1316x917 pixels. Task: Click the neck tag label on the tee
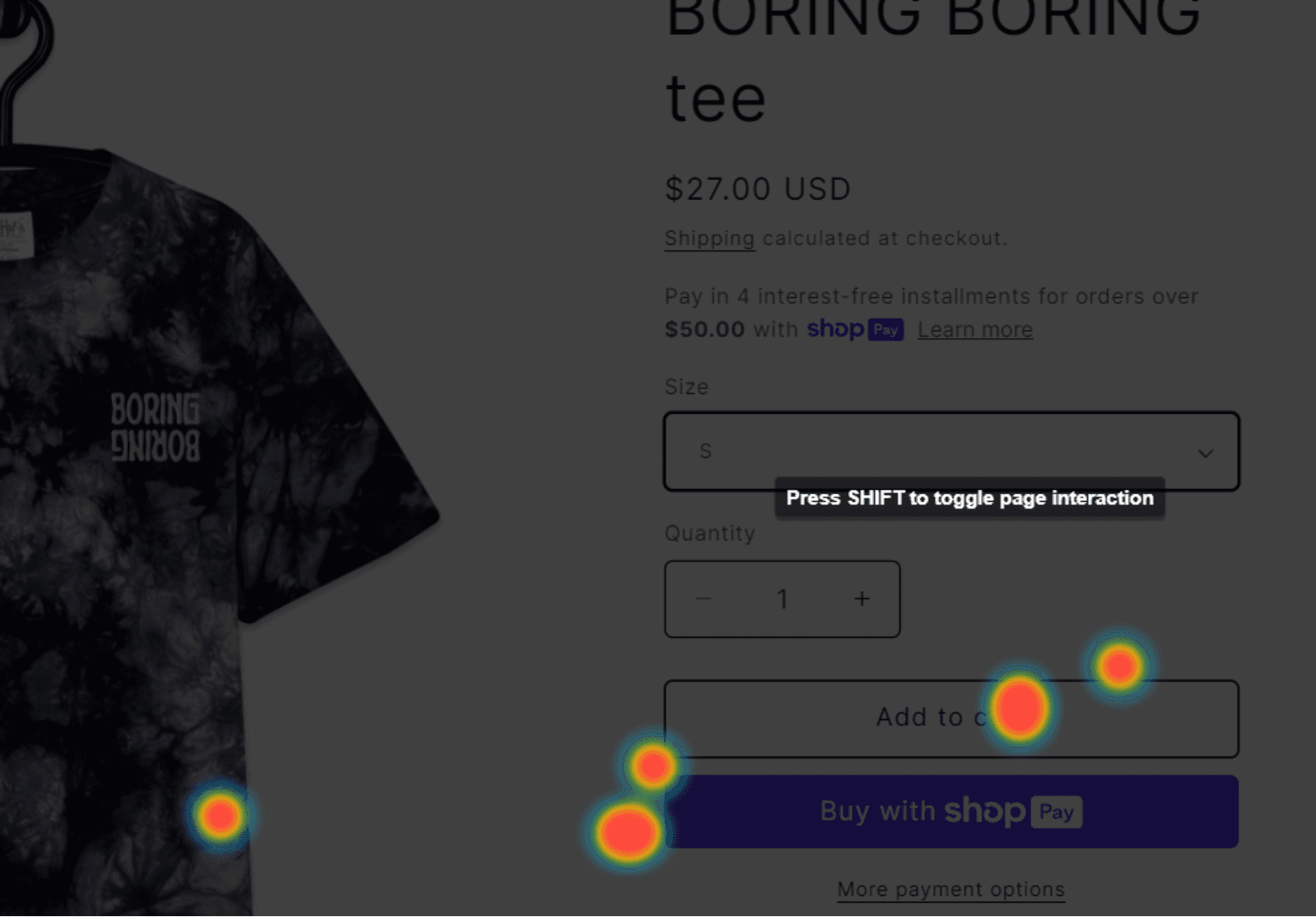pyautogui.click(x=15, y=235)
